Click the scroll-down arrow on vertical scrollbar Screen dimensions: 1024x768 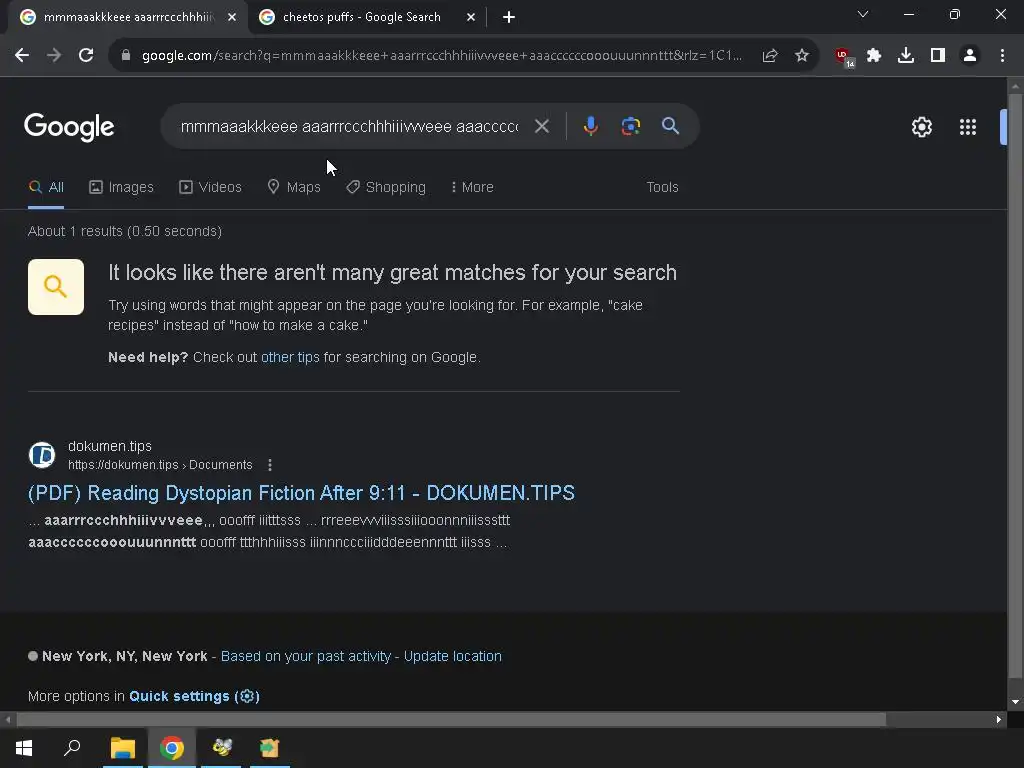click(x=1014, y=702)
